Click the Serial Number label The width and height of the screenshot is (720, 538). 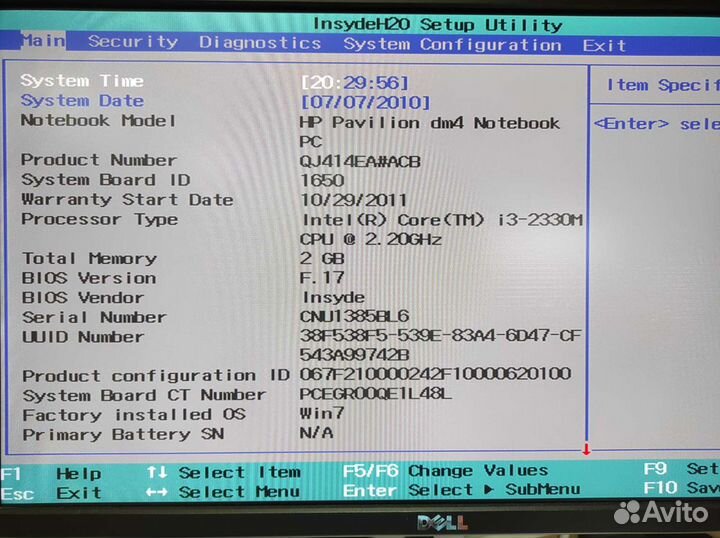94,317
